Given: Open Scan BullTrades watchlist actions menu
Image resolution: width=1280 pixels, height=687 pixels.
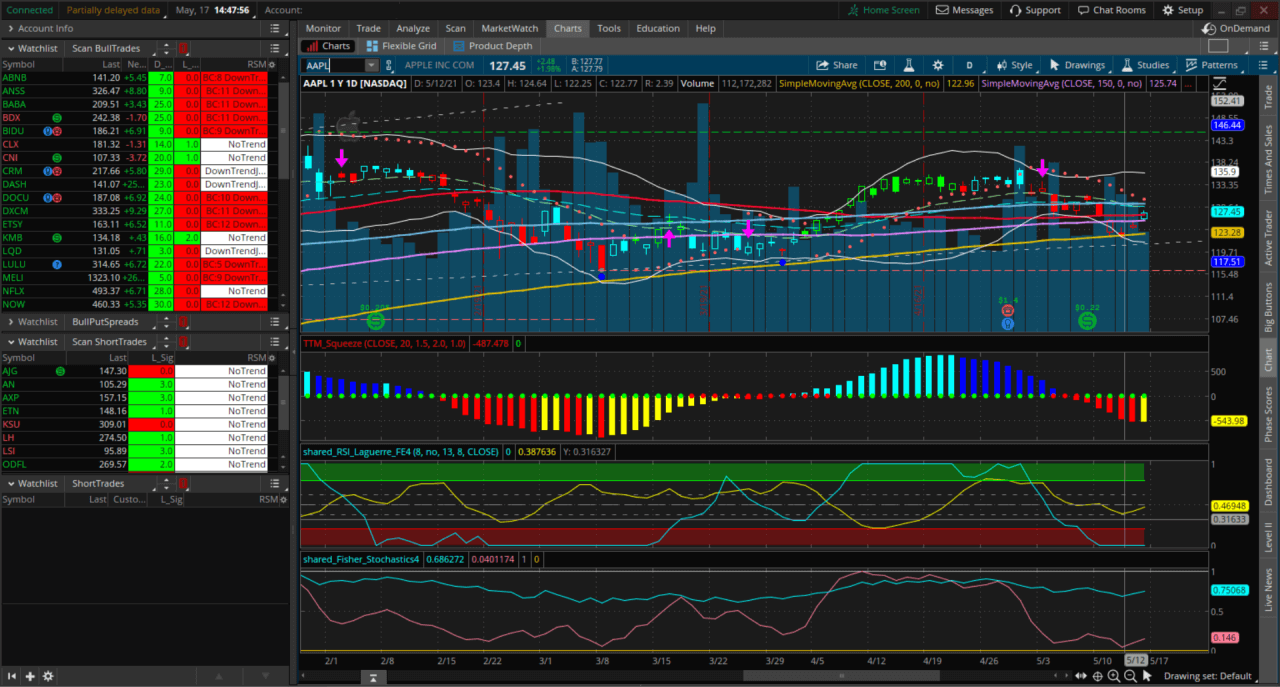Looking at the screenshot, I should 275,48.
